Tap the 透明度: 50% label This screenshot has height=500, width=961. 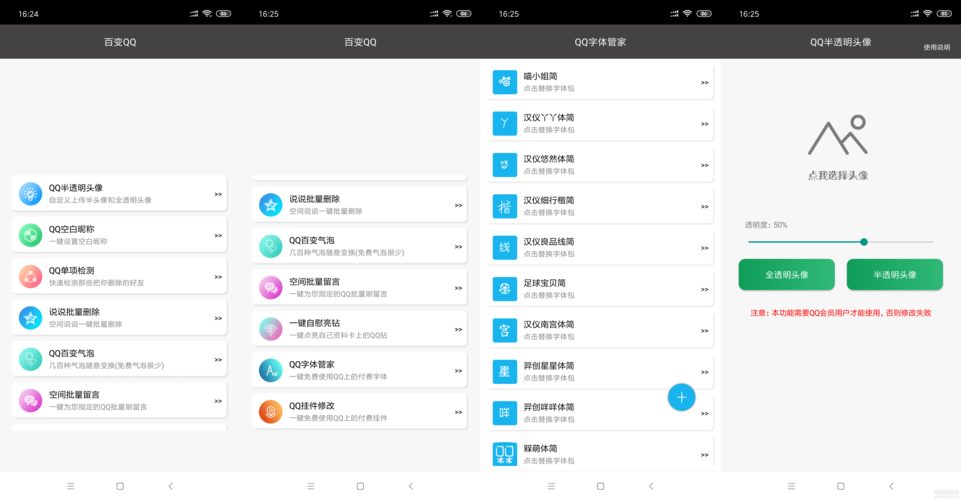[766, 225]
